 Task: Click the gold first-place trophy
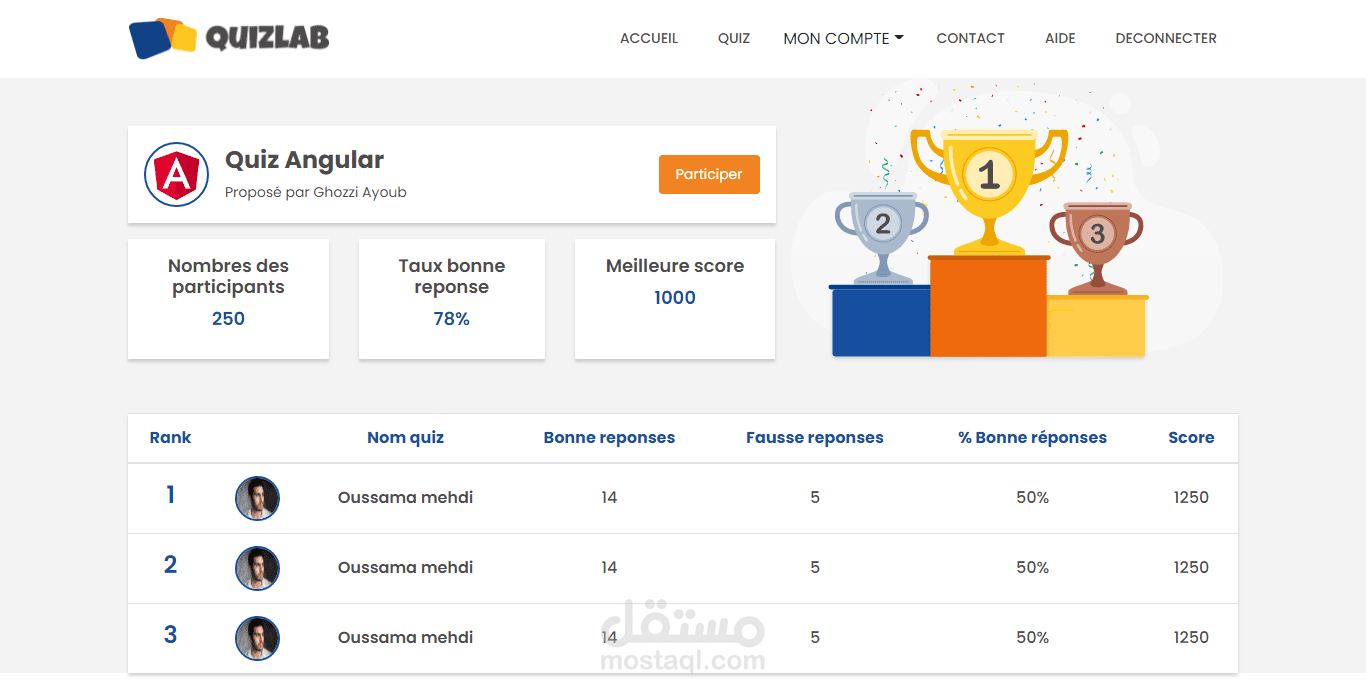[x=988, y=190]
